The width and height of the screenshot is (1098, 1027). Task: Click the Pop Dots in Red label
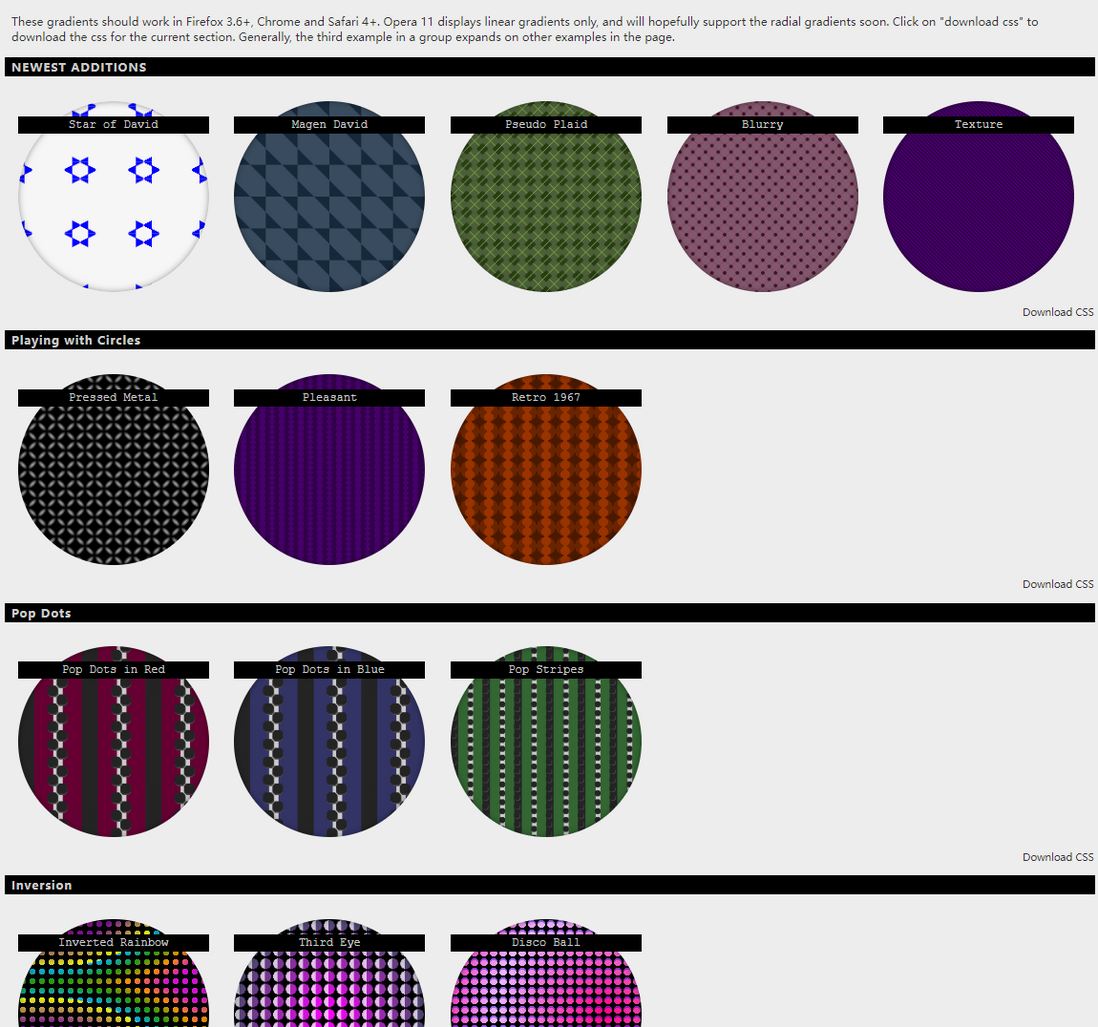(113, 670)
